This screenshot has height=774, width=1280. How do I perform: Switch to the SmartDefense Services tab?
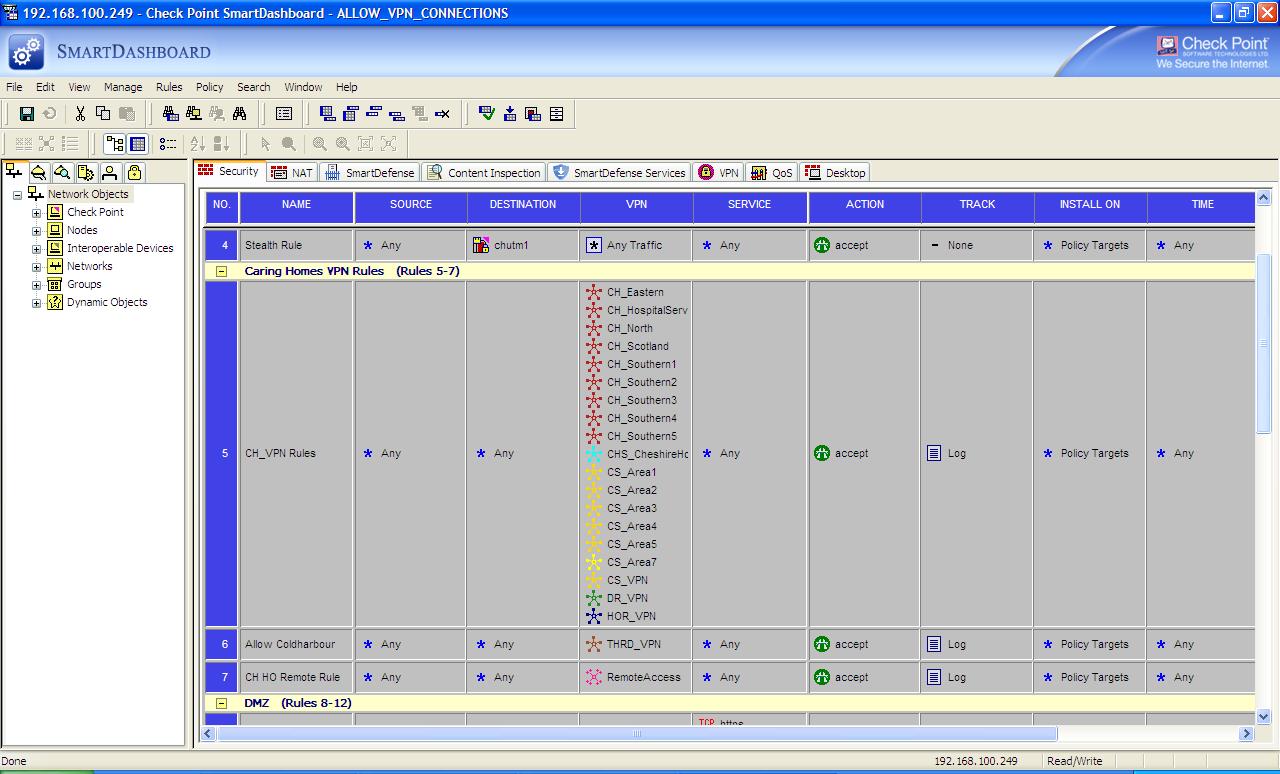pyautogui.click(x=618, y=173)
